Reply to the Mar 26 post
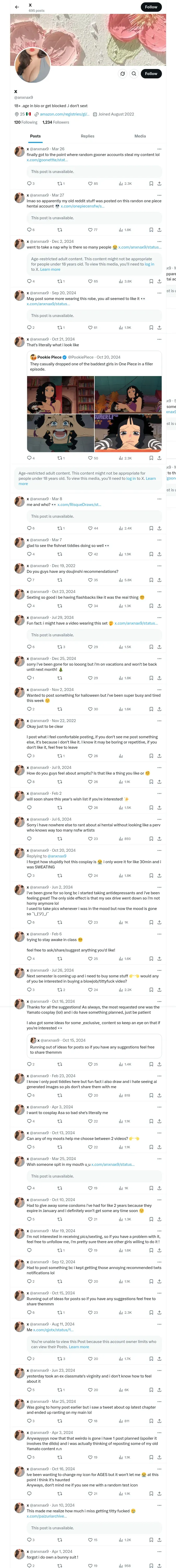The height and width of the screenshot is (1568, 176). click(x=28, y=183)
